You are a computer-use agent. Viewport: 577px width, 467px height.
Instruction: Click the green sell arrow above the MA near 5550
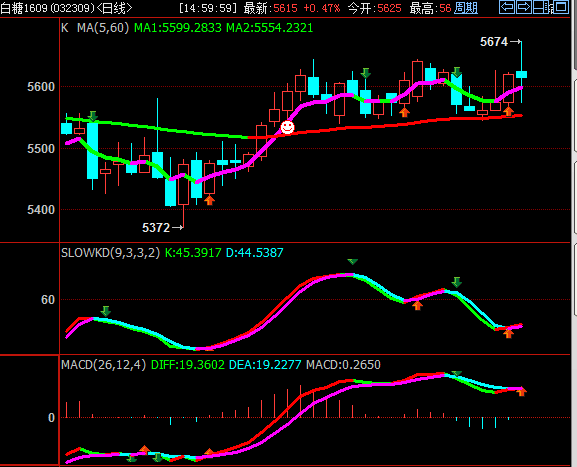coord(93,116)
